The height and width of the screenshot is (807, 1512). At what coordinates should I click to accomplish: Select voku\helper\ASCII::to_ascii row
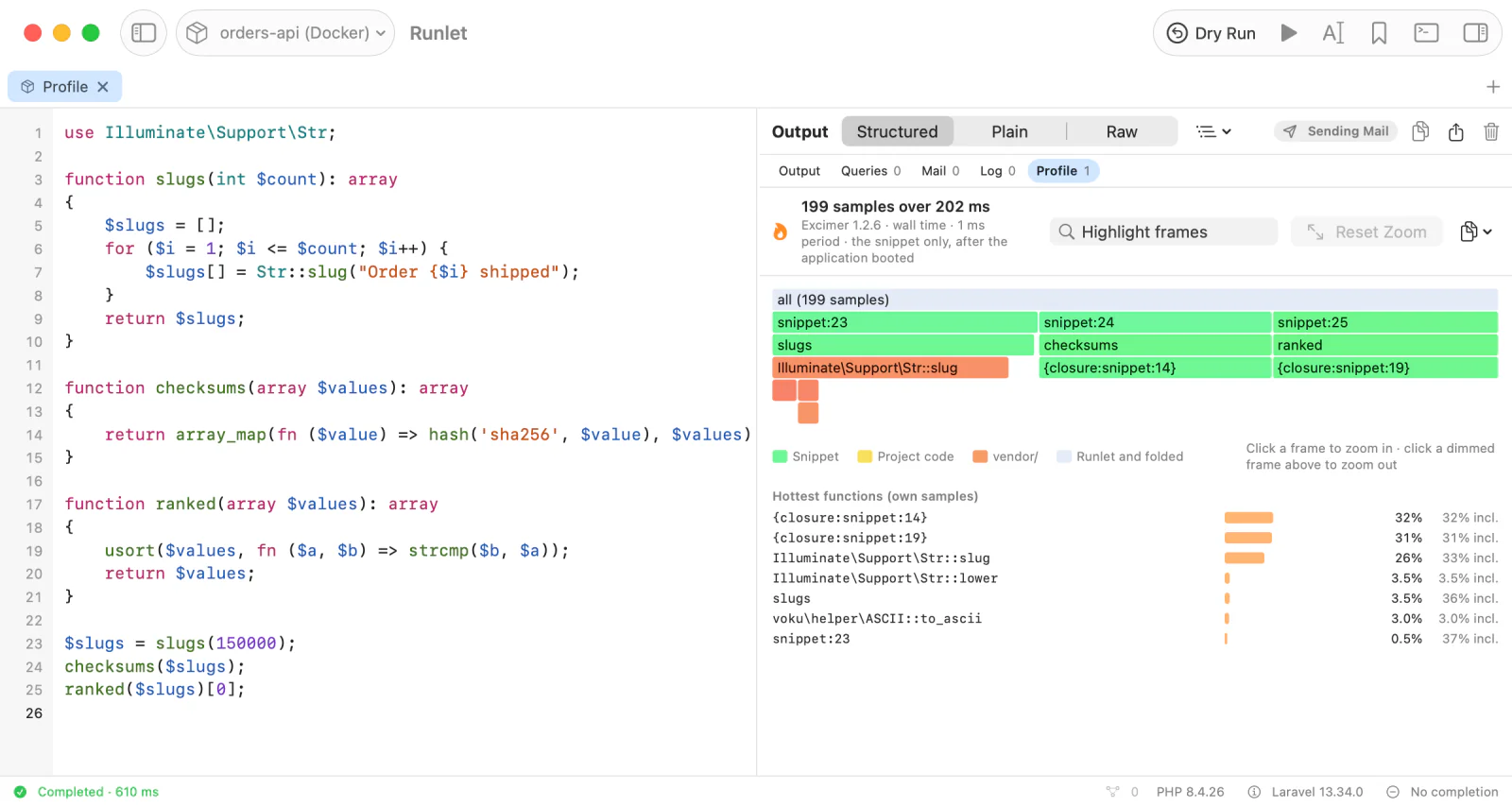tap(1135, 619)
